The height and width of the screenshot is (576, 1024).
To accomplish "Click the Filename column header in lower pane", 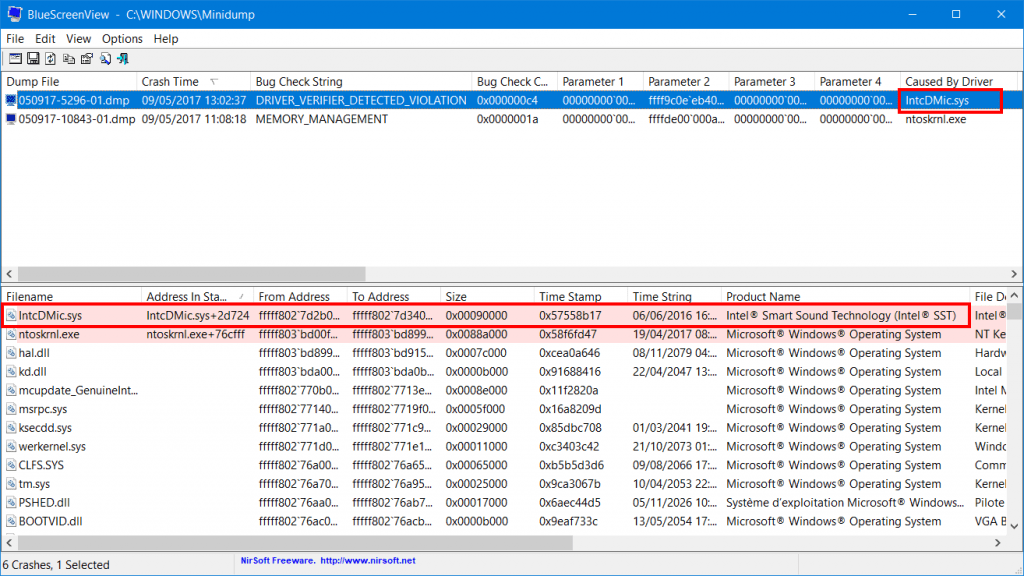I will 71,296.
